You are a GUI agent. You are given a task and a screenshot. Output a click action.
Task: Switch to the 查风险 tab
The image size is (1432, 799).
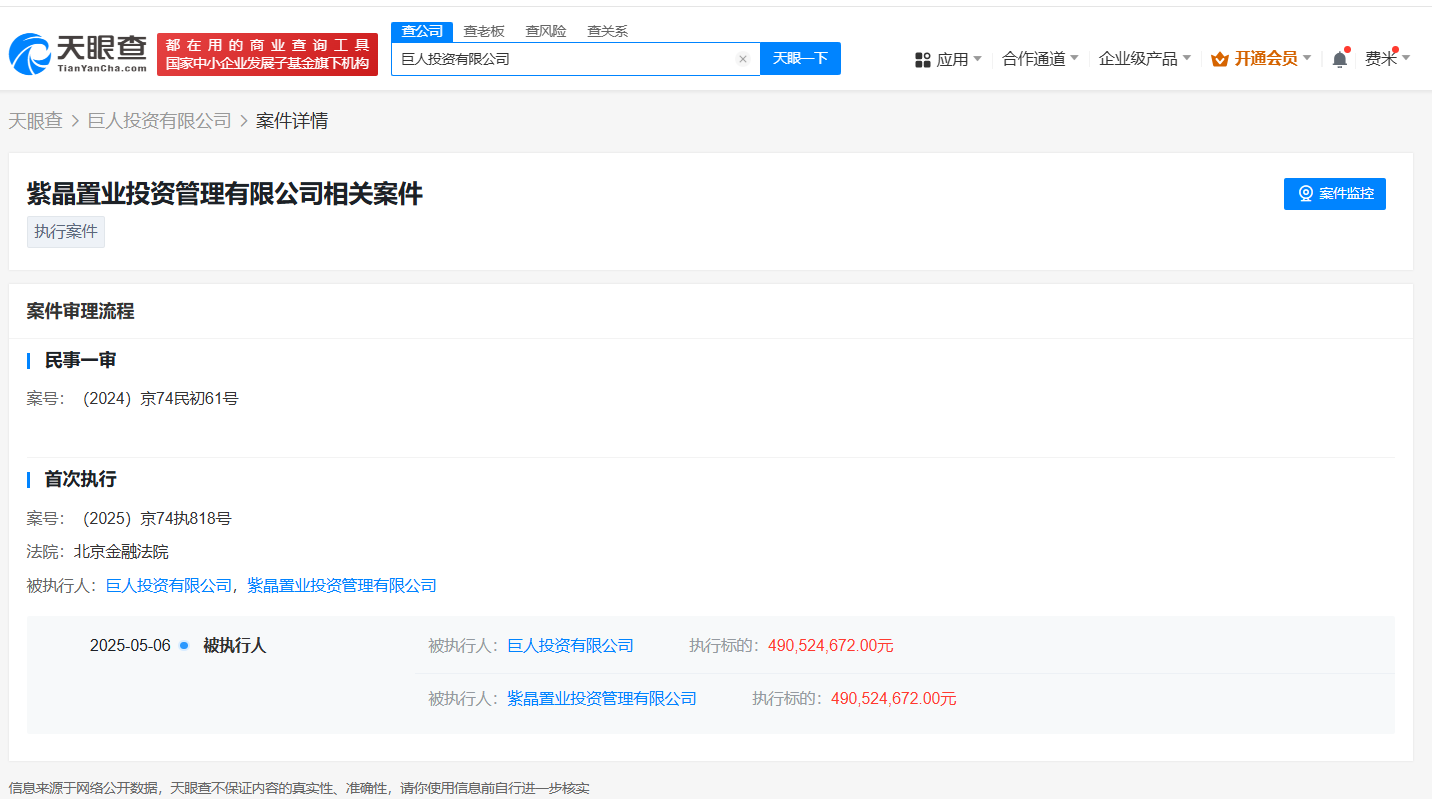click(546, 31)
